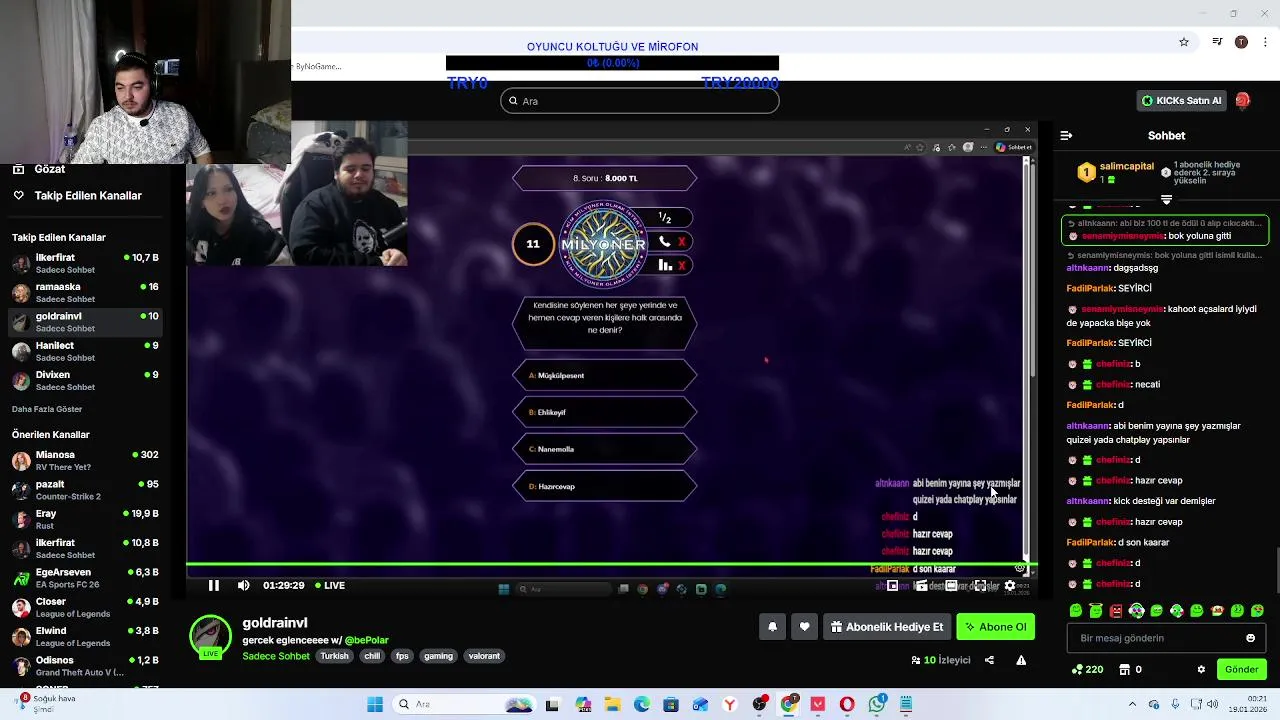This screenshot has height=720, width=1280.
Task: Open Elwind channel
Action: [x=87, y=636]
